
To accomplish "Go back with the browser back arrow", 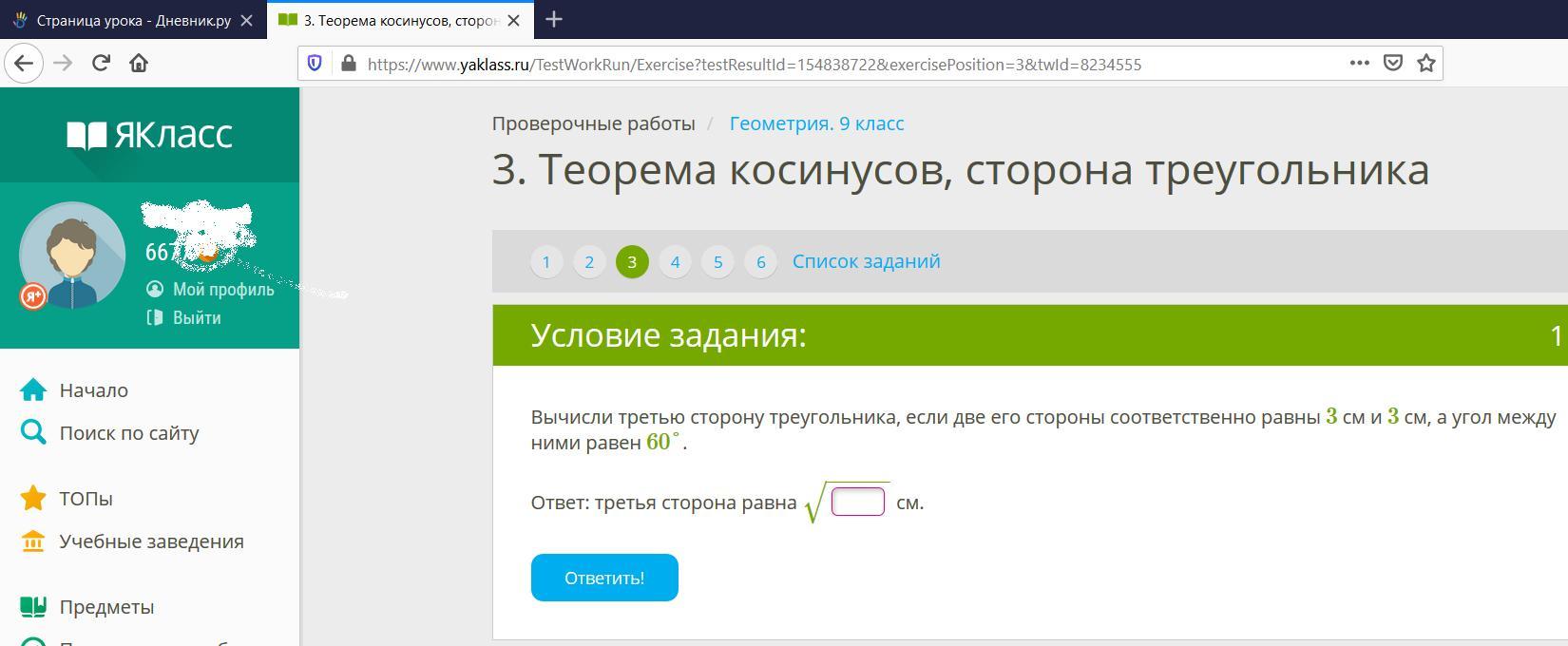I will coord(24,64).
